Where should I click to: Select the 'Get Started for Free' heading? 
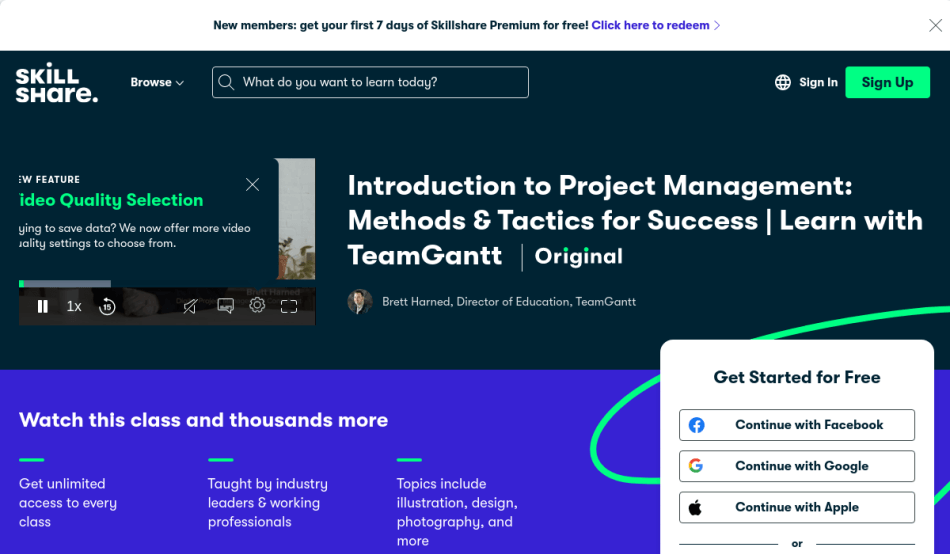tap(797, 377)
